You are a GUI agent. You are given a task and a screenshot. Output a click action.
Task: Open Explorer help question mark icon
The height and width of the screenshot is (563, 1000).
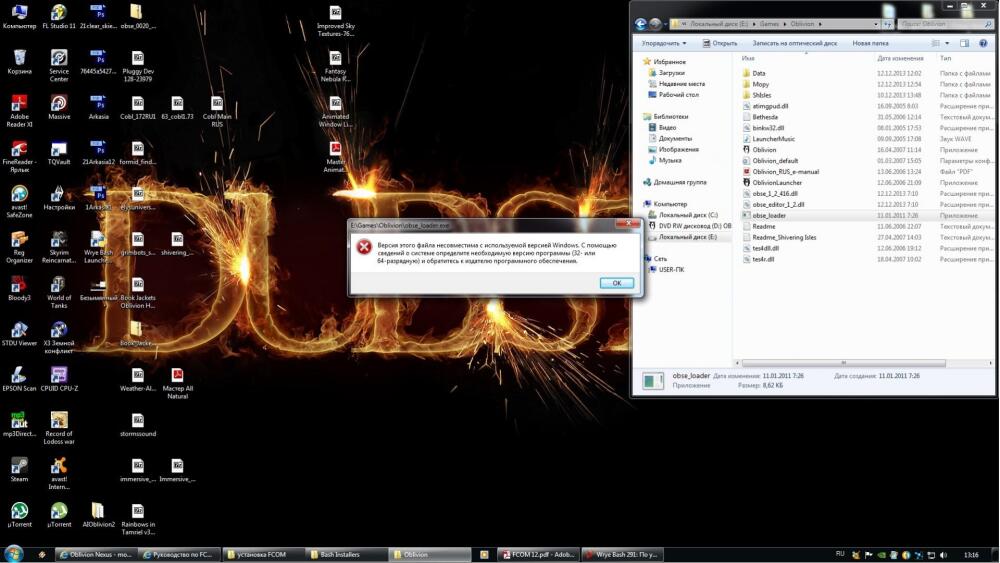coord(983,43)
